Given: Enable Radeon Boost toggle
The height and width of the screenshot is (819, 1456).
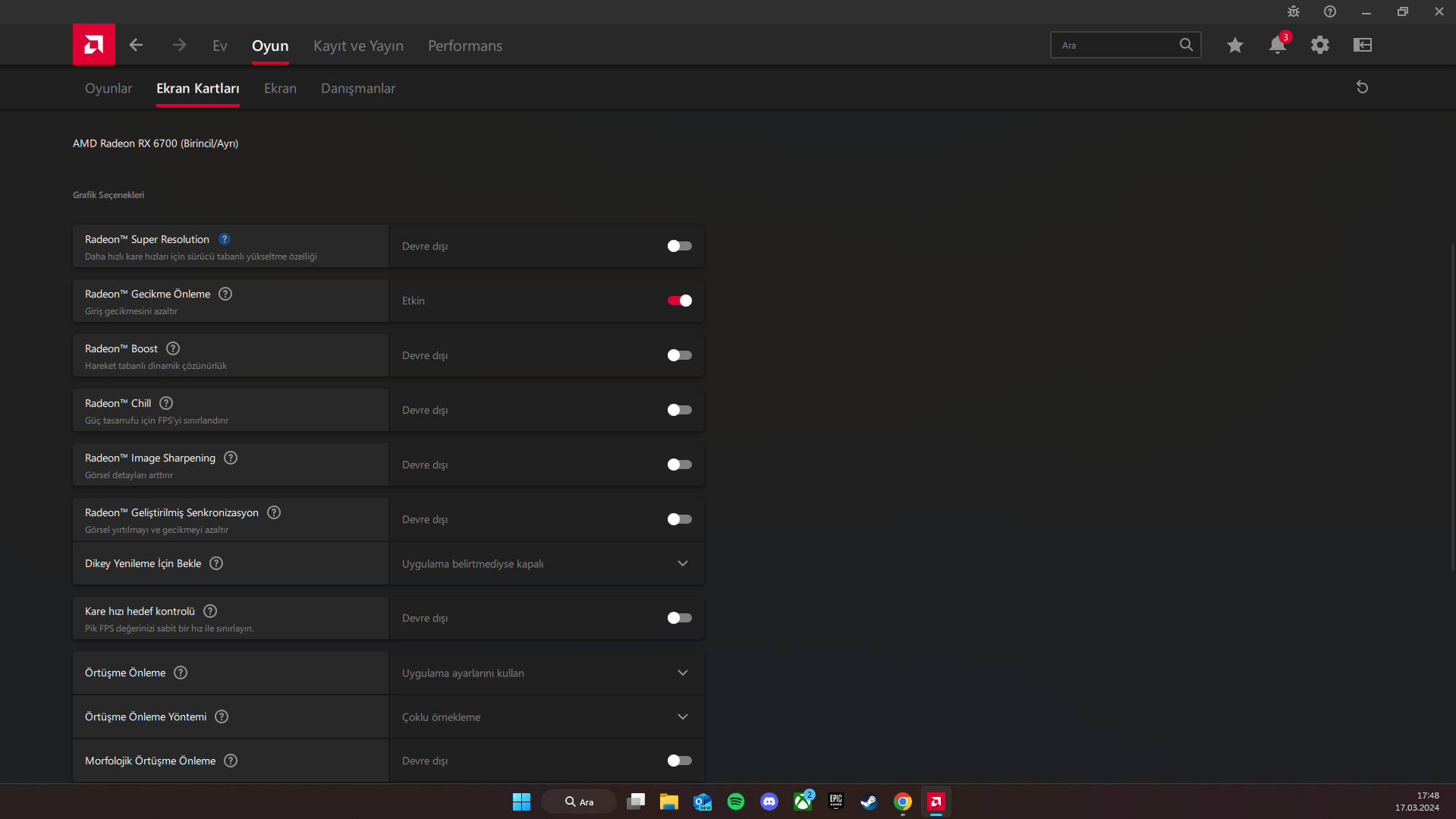Looking at the screenshot, I should click(x=680, y=355).
